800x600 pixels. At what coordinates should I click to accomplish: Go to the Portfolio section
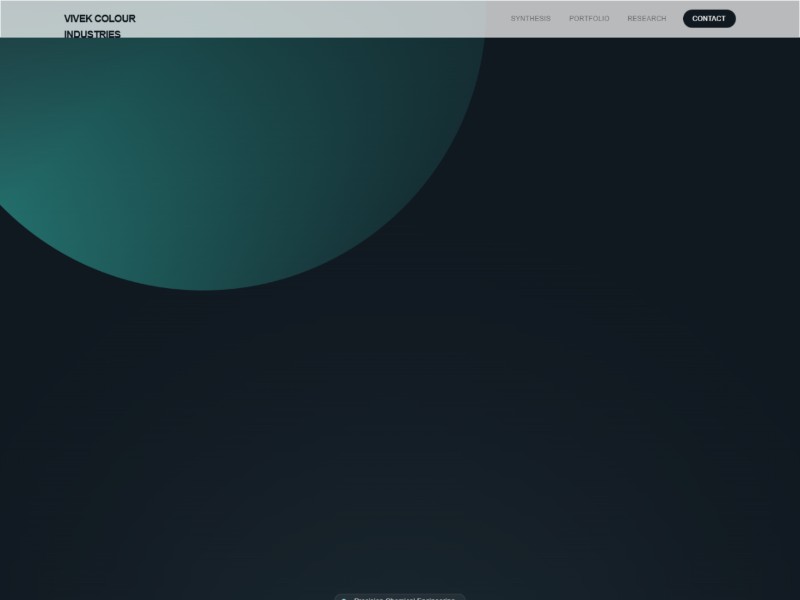click(589, 19)
